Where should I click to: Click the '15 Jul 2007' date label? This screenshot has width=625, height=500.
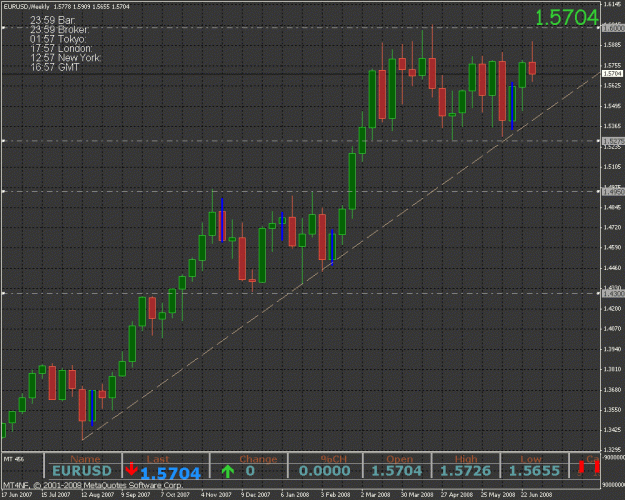pyautogui.click(x=56, y=495)
